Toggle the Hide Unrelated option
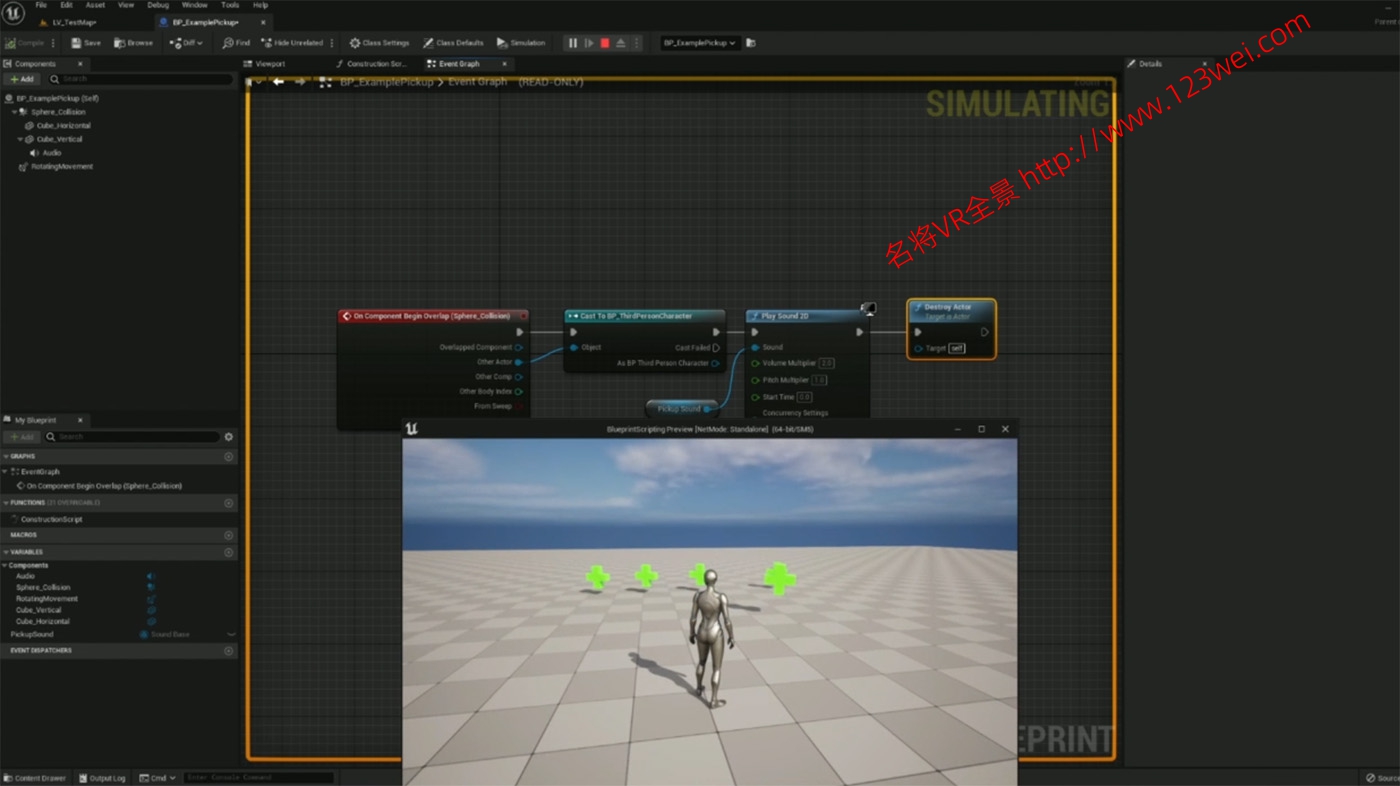The height and width of the screenshot is (786, 1400). pos(292,43)
